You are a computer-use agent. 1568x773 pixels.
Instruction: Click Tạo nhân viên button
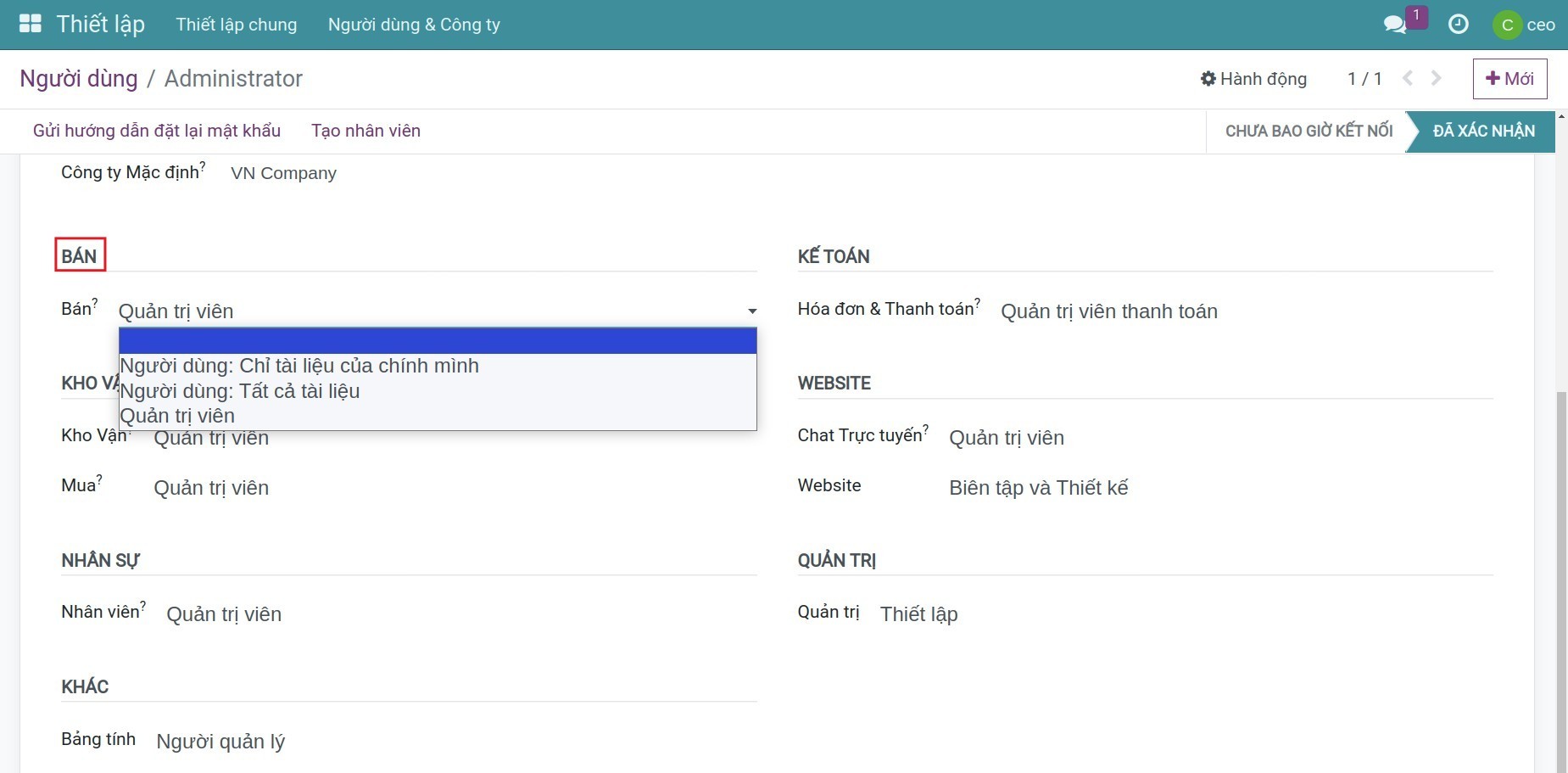pos(365,131)
